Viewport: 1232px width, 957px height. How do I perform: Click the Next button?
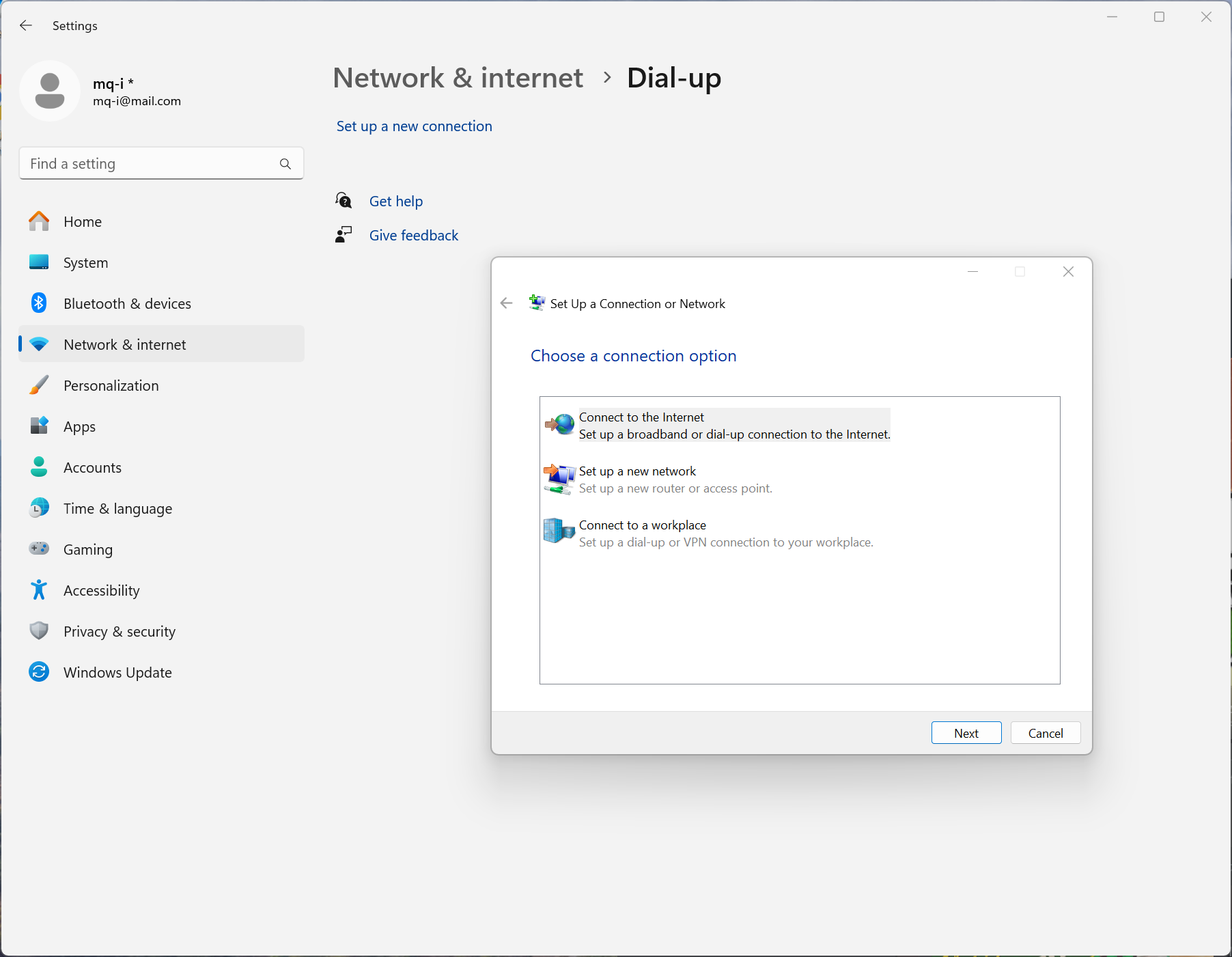pyautogui.click(x=966, y=733)
